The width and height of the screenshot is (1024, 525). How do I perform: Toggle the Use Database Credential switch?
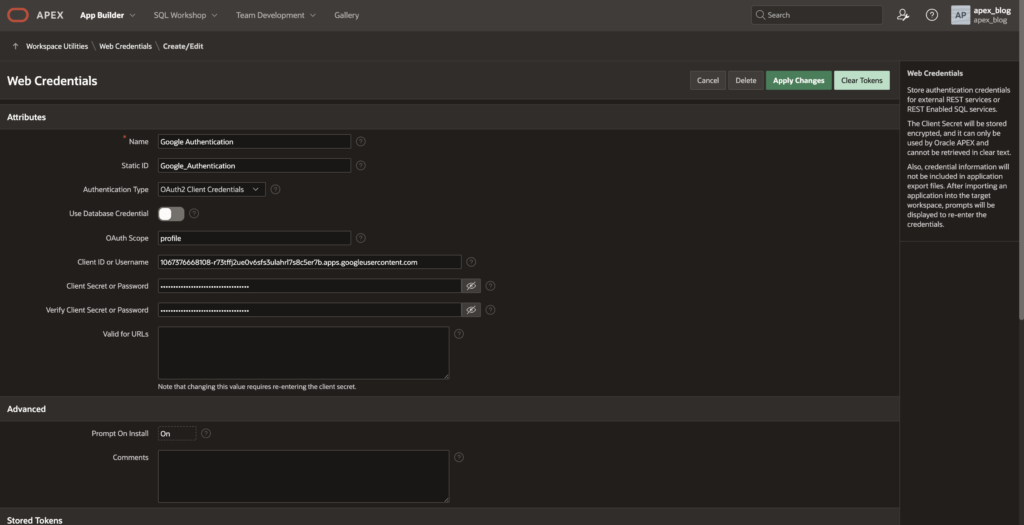pyautogui.click(x=171, y=213)
